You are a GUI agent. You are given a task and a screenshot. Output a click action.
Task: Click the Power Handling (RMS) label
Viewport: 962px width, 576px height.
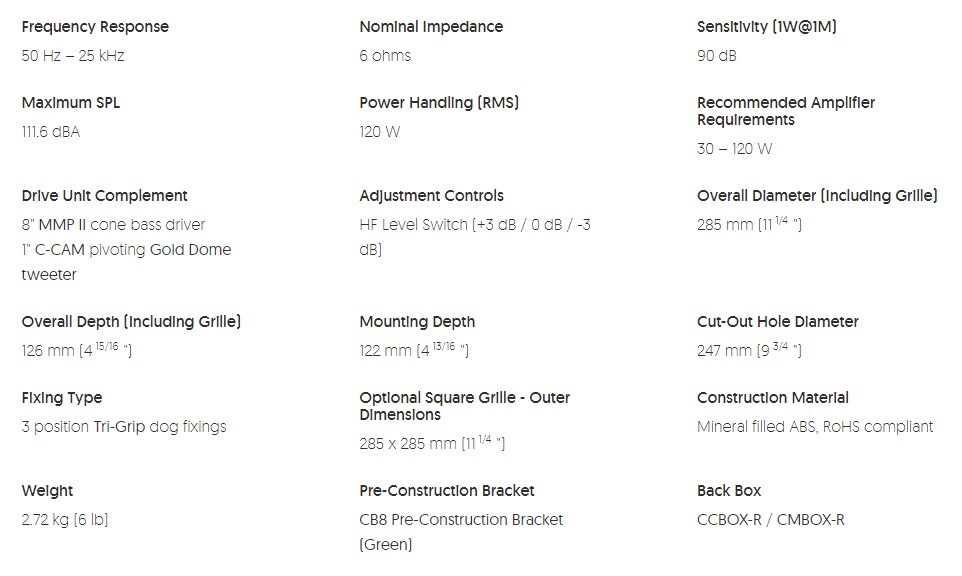[439, 103]
